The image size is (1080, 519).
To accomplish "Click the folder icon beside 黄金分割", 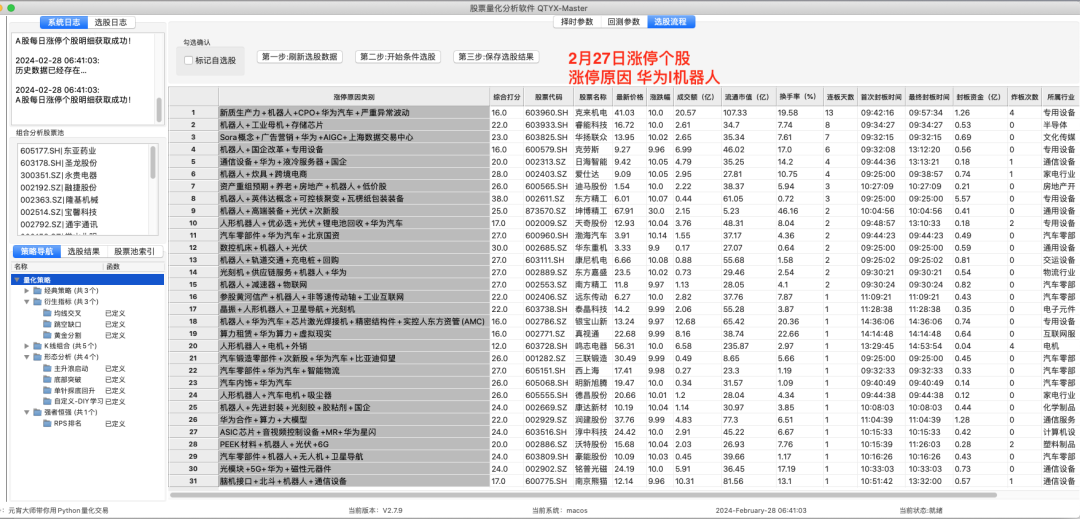I will pos(47,335).
